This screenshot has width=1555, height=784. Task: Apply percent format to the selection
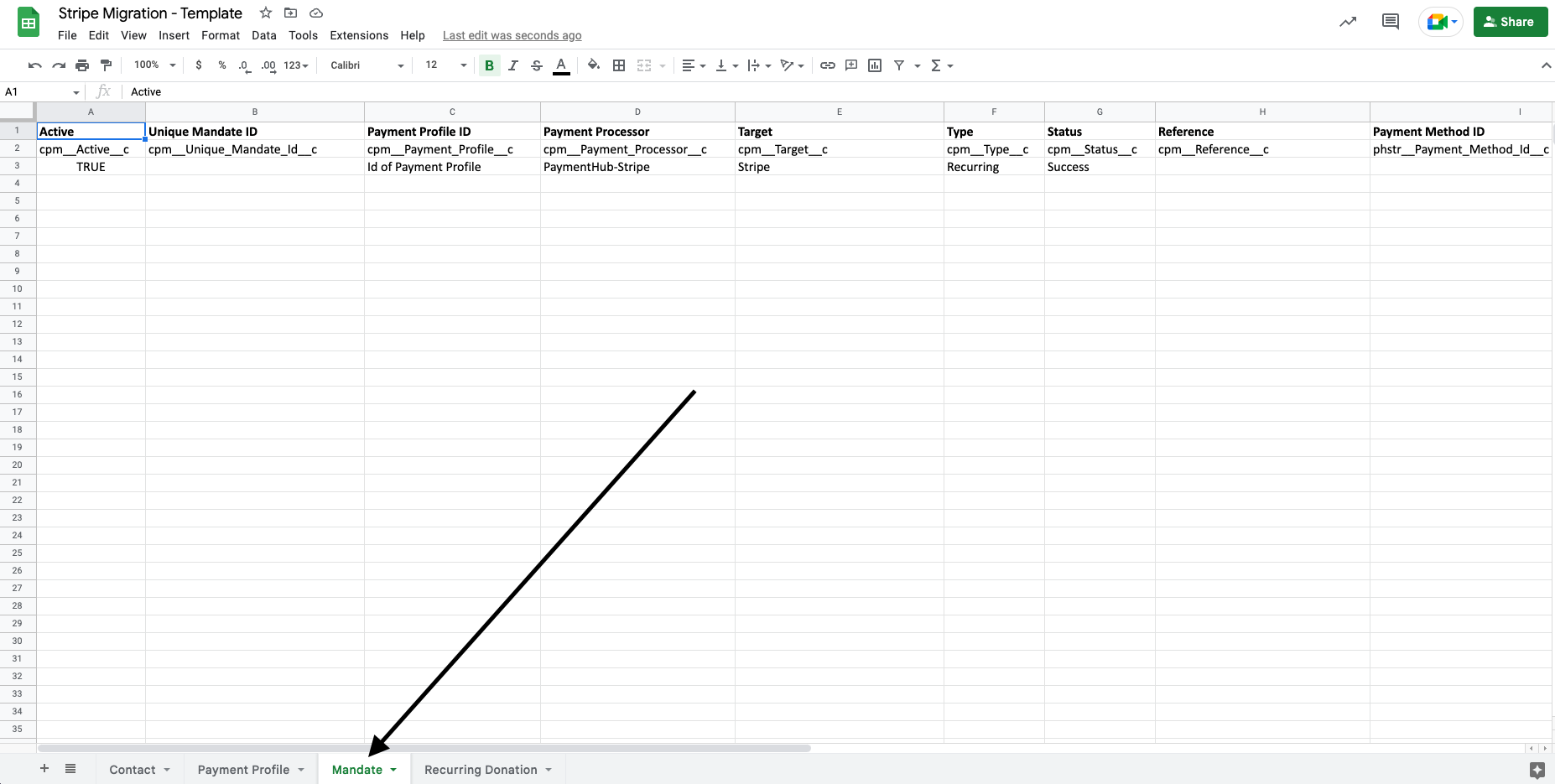coord(221,65)
